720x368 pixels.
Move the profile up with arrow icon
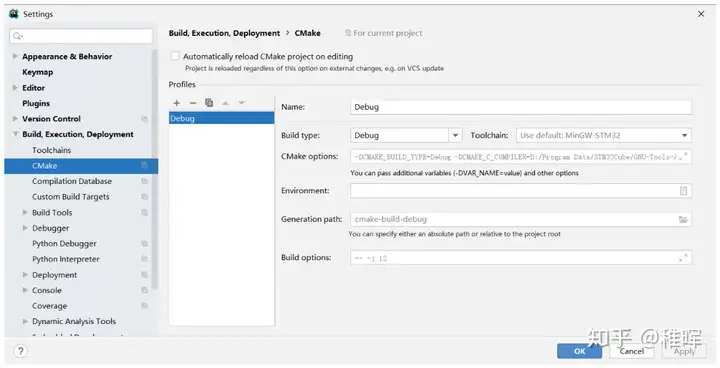[225, 103]
